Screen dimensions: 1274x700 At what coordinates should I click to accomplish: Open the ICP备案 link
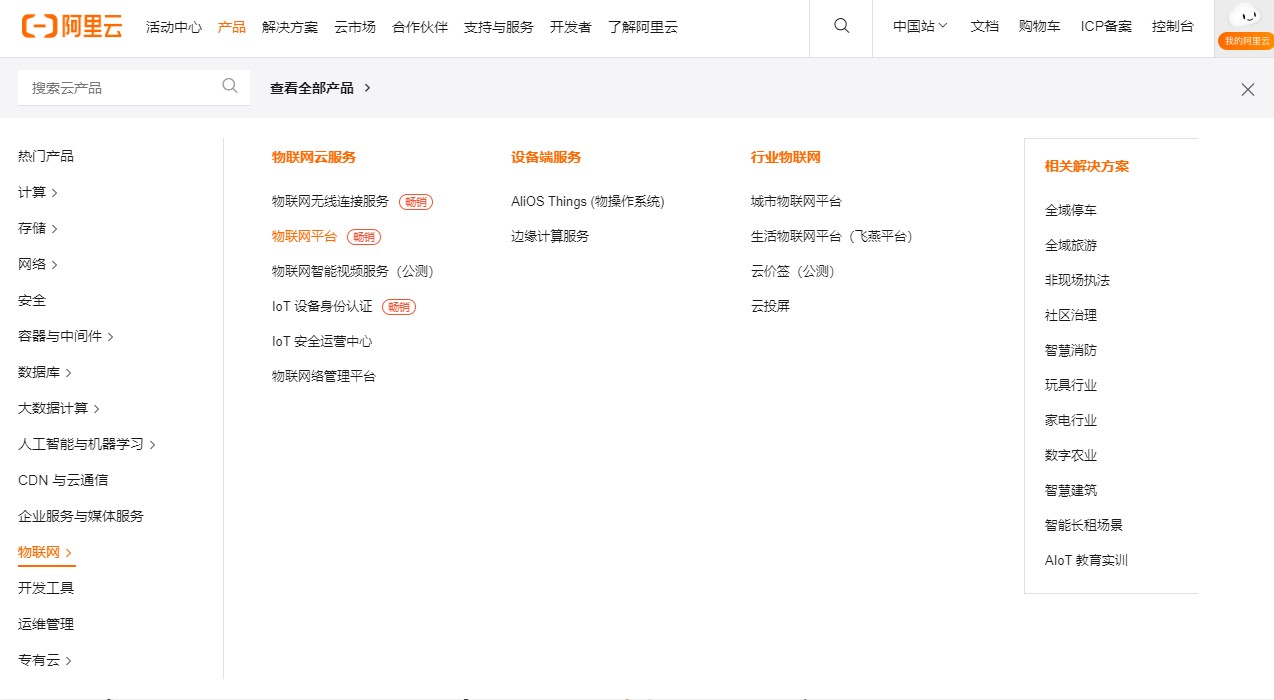(x=1107, y=27)
